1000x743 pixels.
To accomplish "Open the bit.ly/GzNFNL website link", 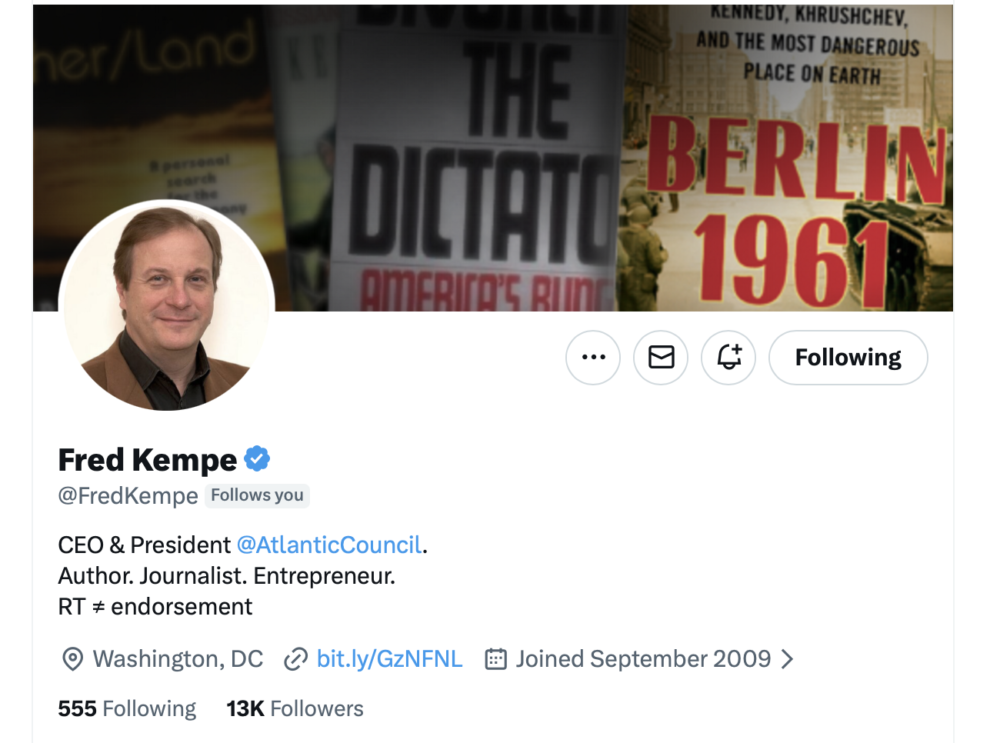I will click(389, 659).
